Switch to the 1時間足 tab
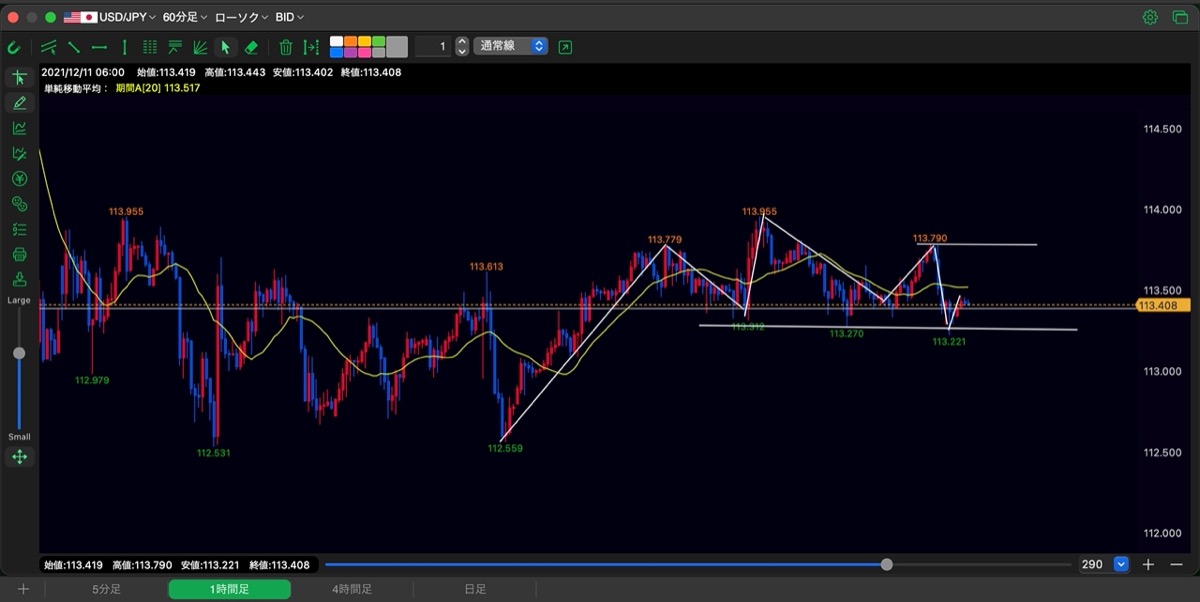Viewport: 1200px width, 602px height. click(x=229, y=590)
